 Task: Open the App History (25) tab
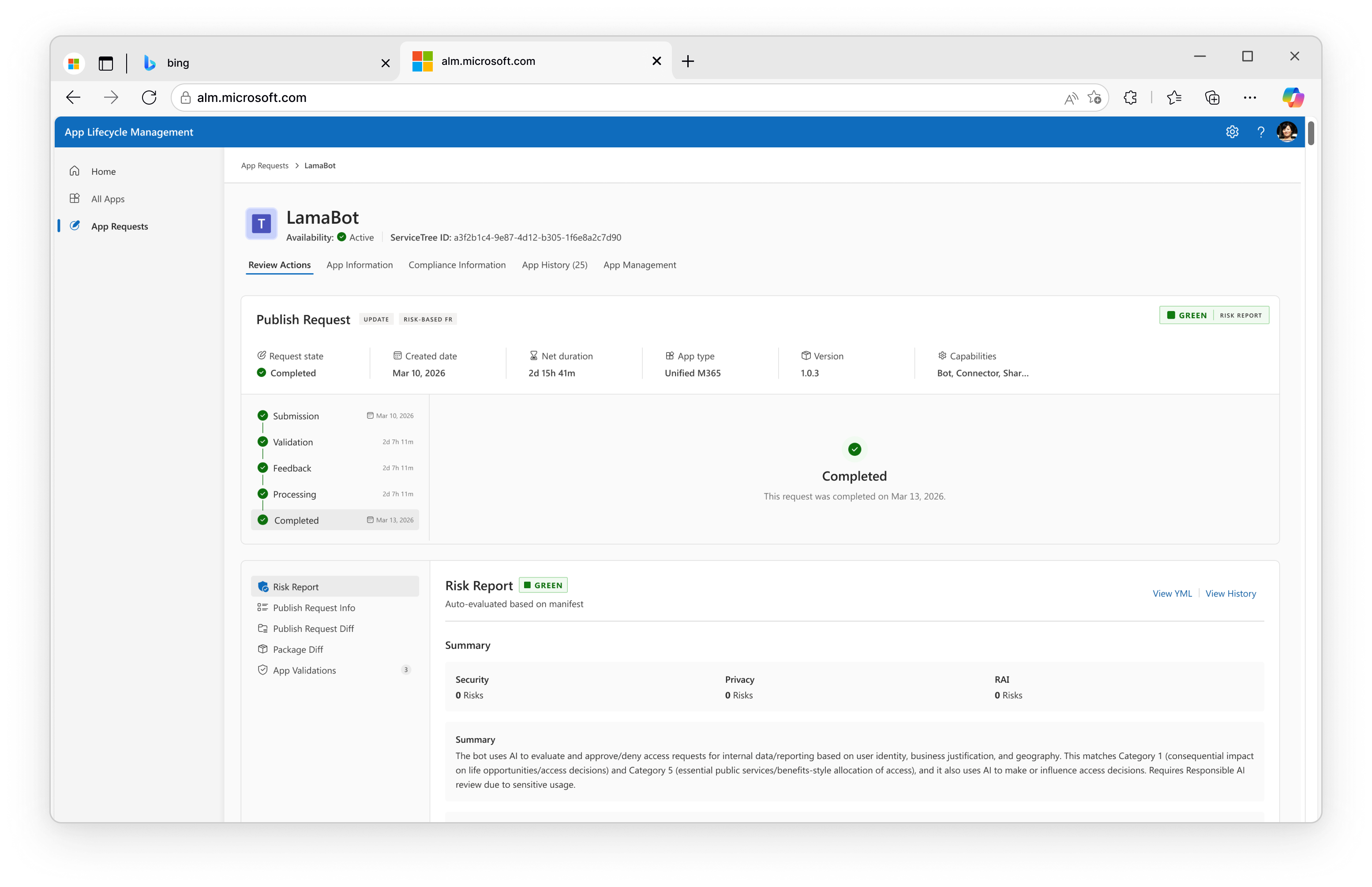[x=555, y=265]
